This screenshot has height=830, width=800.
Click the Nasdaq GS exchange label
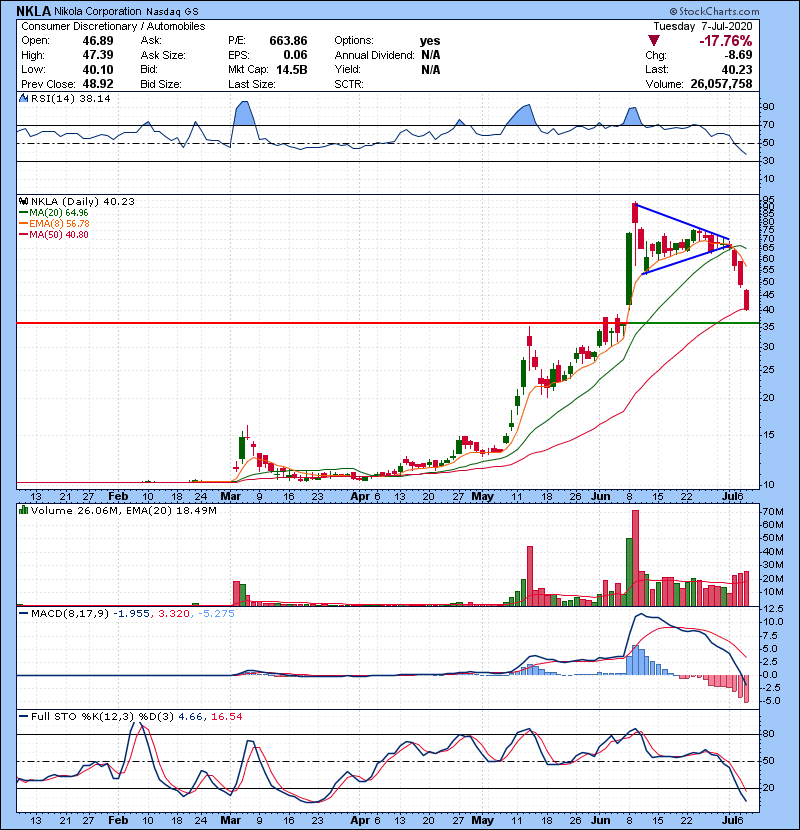[172, 12]
